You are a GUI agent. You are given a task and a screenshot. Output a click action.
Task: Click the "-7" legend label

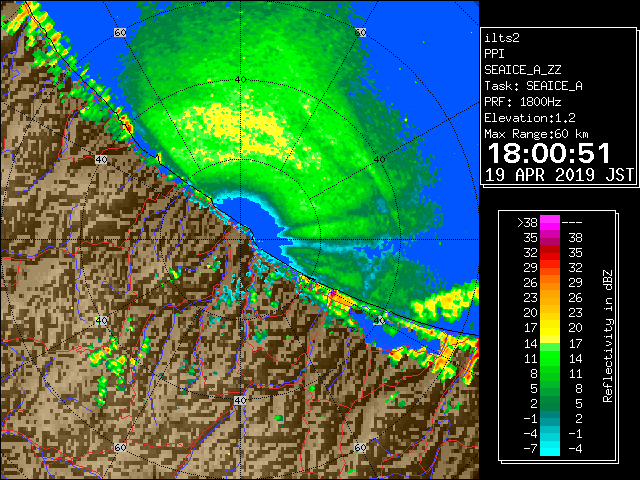530,449
